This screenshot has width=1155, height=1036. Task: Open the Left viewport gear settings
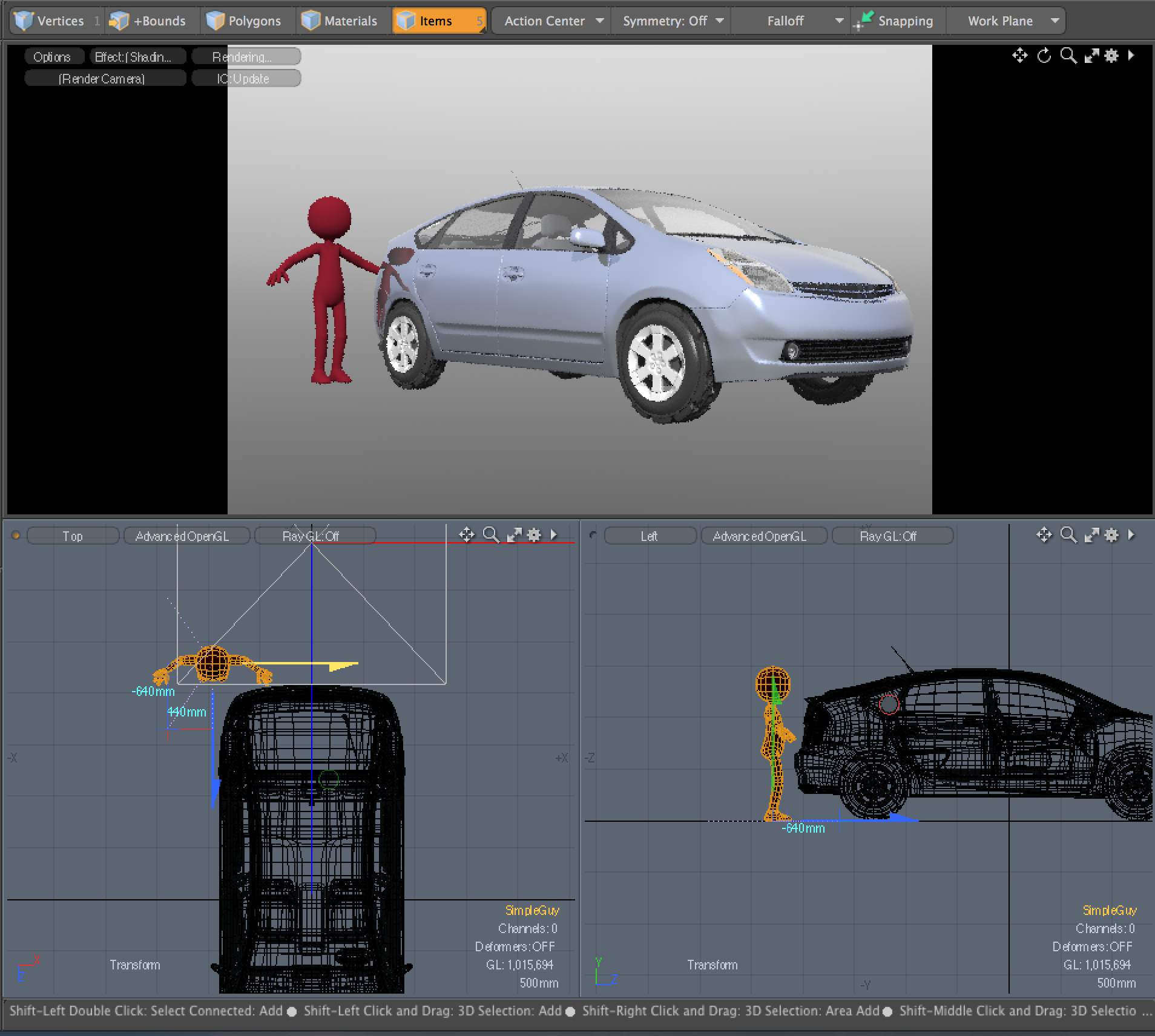click(x=1111, y=535)
